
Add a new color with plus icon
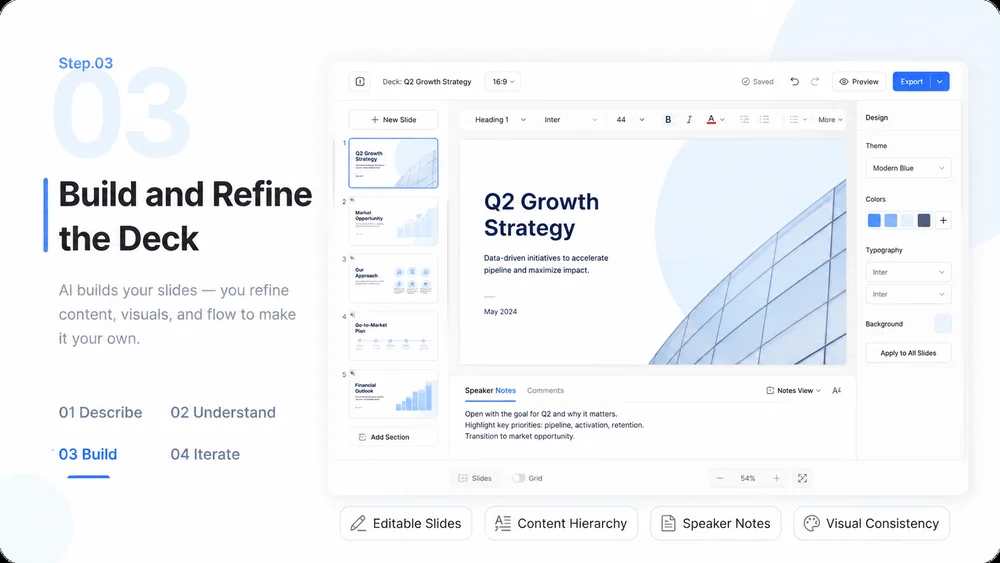click(943, 221)
